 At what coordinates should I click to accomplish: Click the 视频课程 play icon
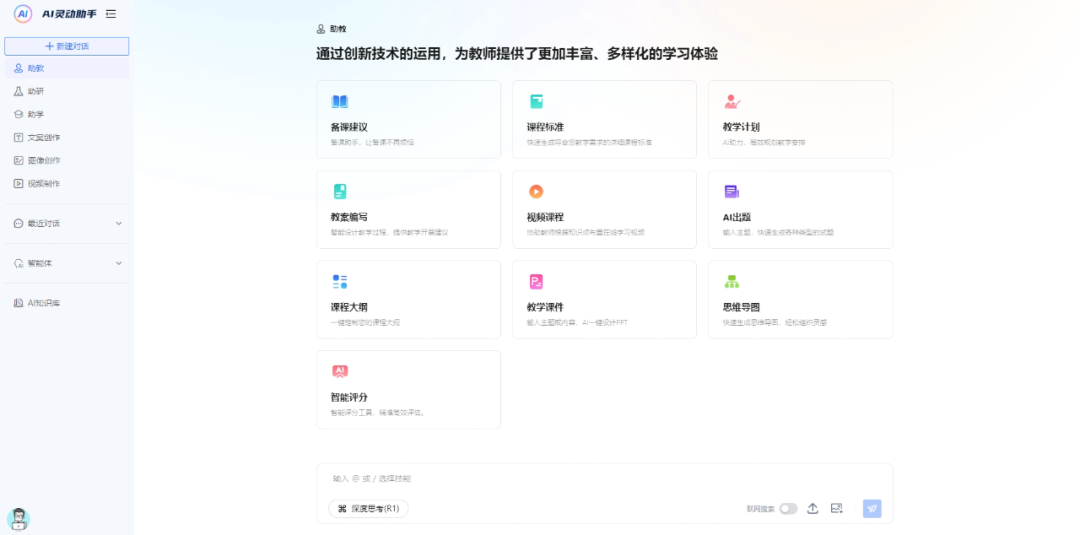click(536, 192)
